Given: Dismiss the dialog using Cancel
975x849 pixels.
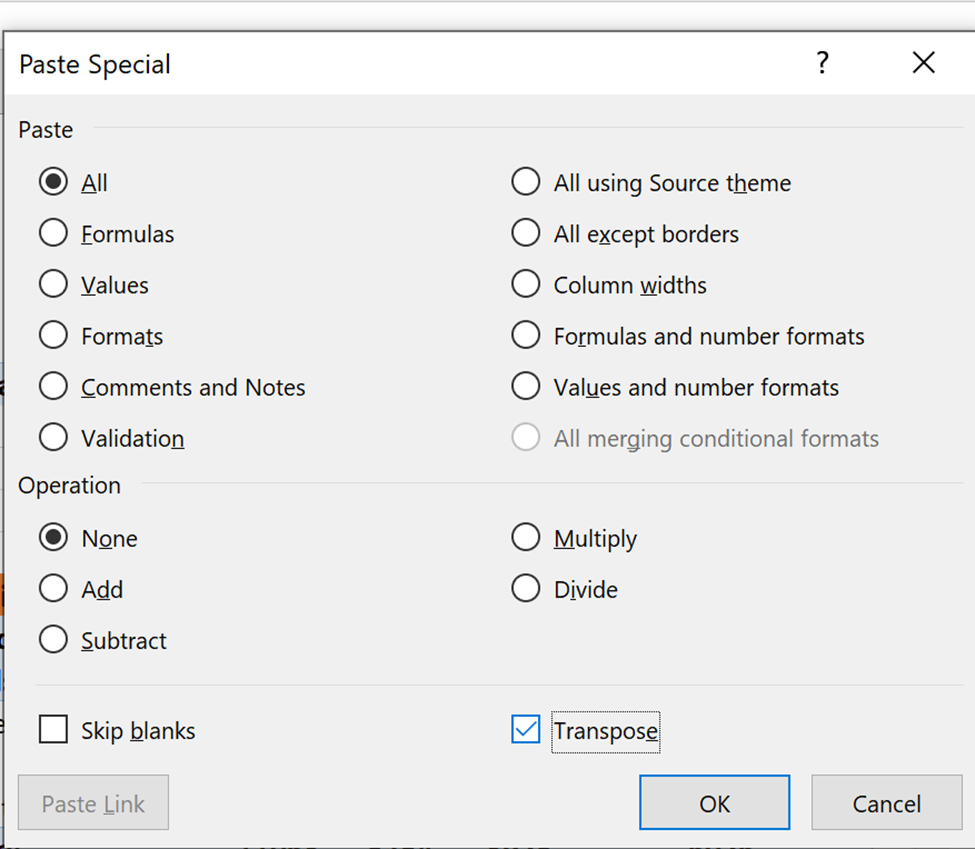Looking at the screenshot, I should pyautogui.click(x=886, y=802).
